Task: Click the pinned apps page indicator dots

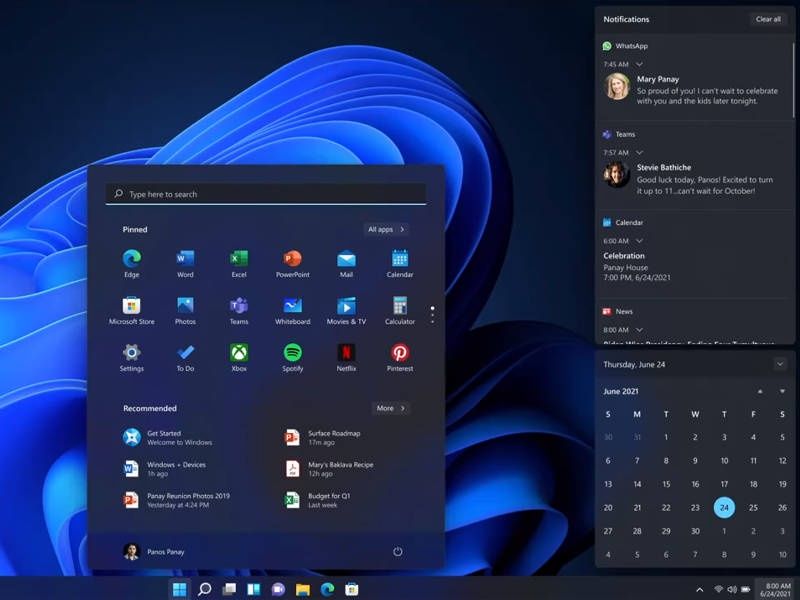Action: pos(432,315)
